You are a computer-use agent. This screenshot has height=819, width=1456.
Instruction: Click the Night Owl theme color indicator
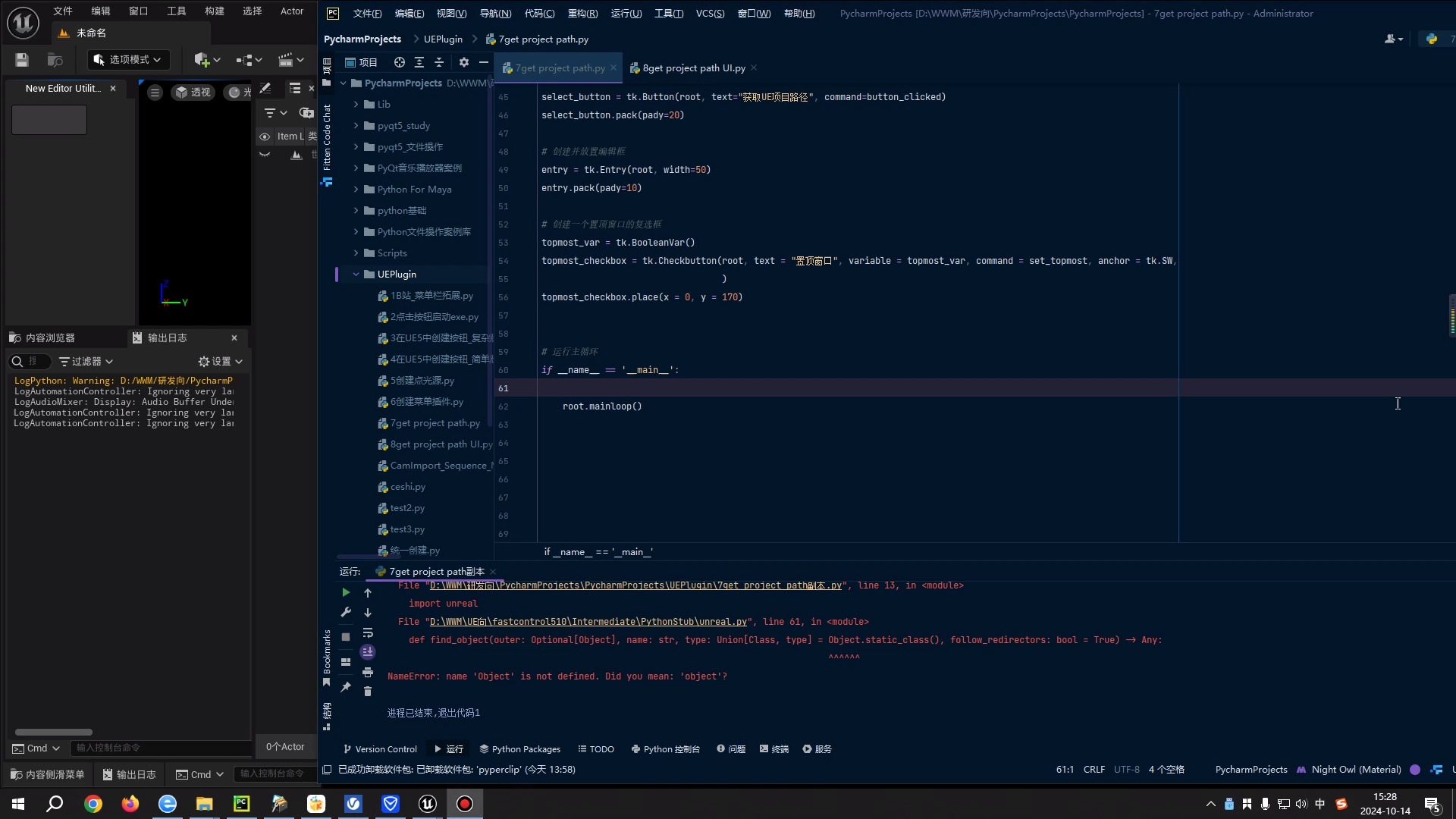[1415, 770]
